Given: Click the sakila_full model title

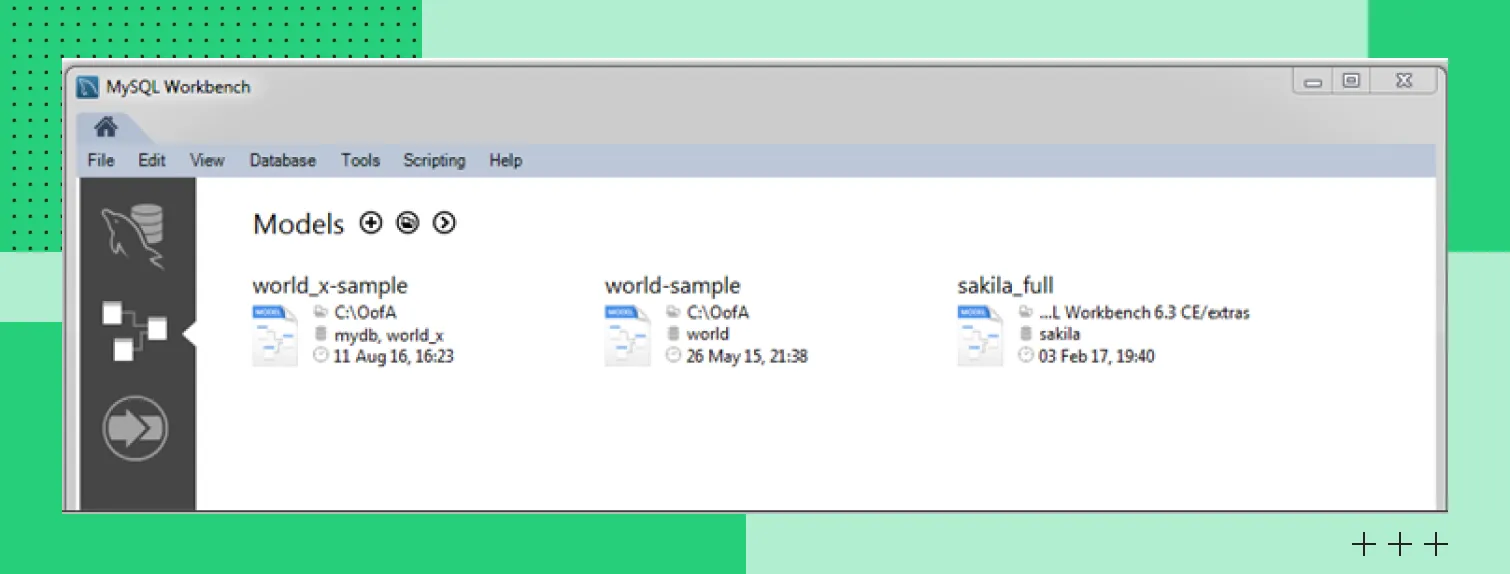Looking at the screenshot, I should coord(1005,286).
